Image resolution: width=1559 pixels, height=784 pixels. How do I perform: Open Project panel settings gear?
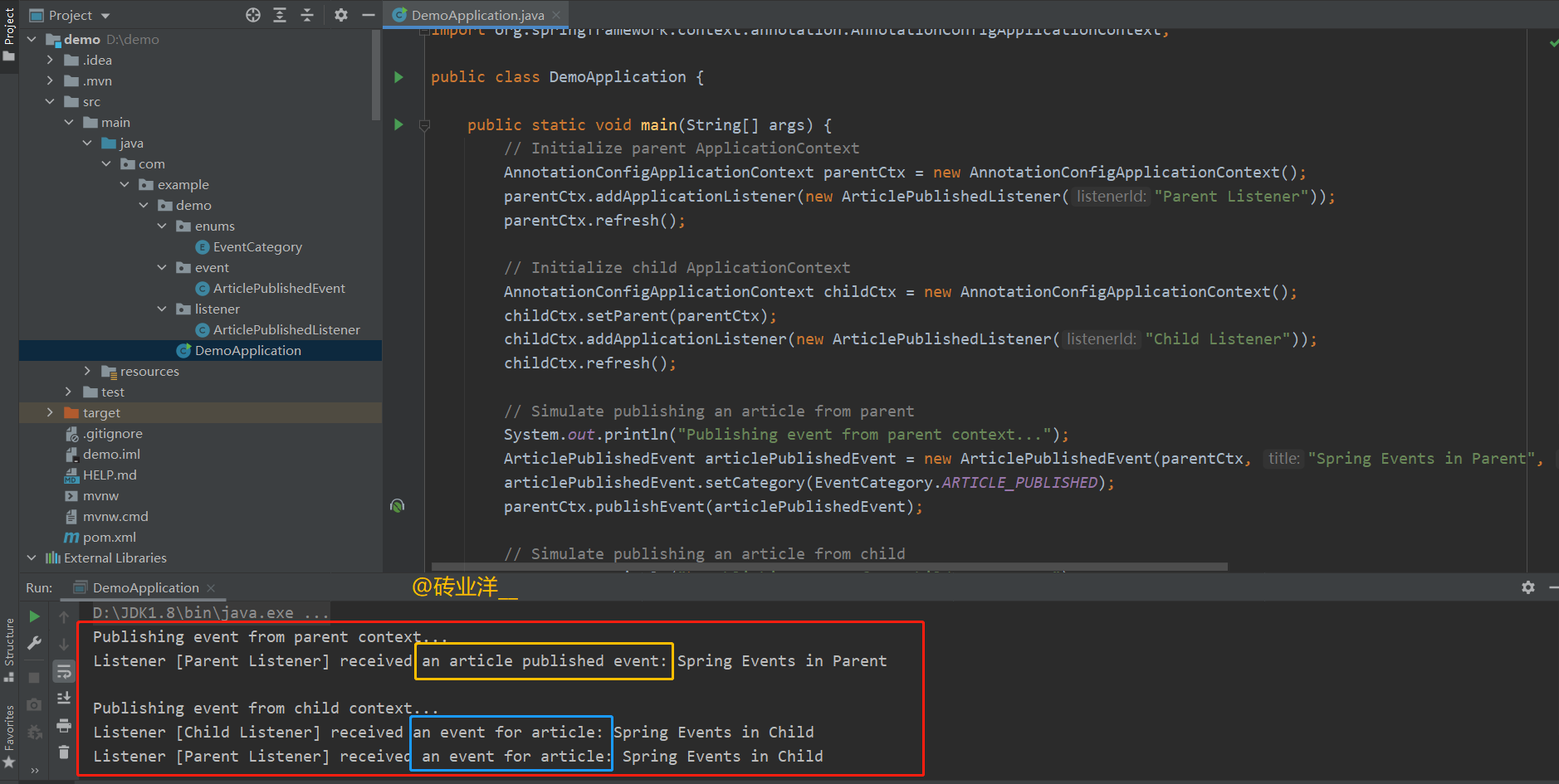point(341,15)
